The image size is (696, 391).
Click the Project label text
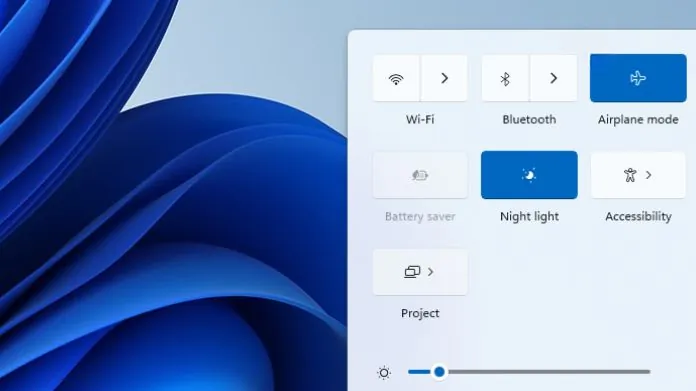[x=420, y=313]
